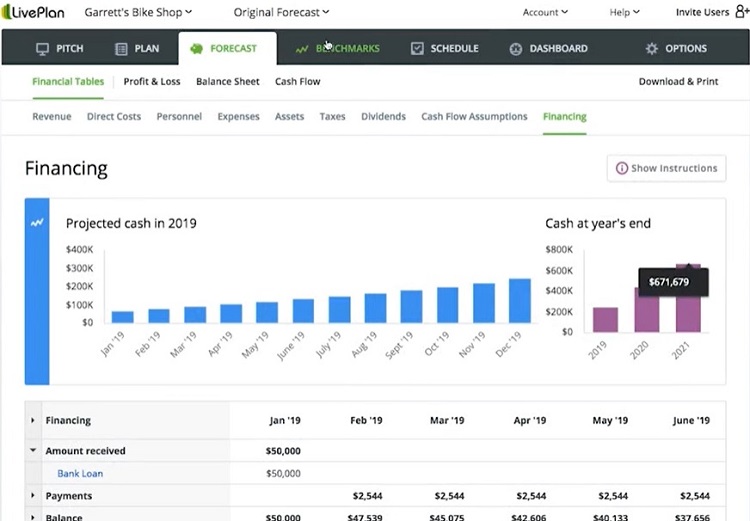The height and width of the screenshot is (521, 750).
Task: Click the Amount received $50,000 total cell
Action: click(x=283, y=451)
